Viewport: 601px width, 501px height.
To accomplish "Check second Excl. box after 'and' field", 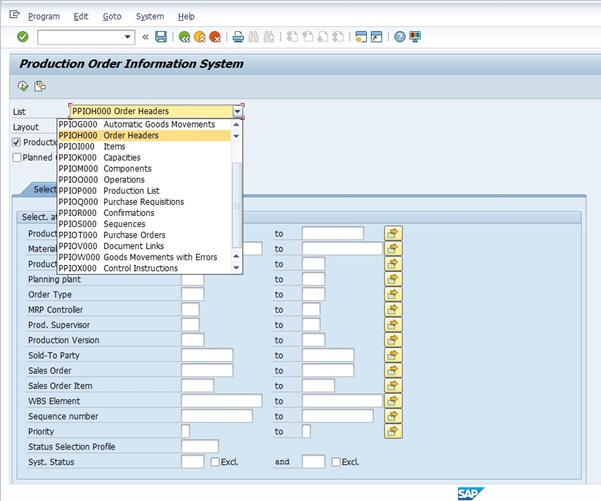I will tap(336, 462).
